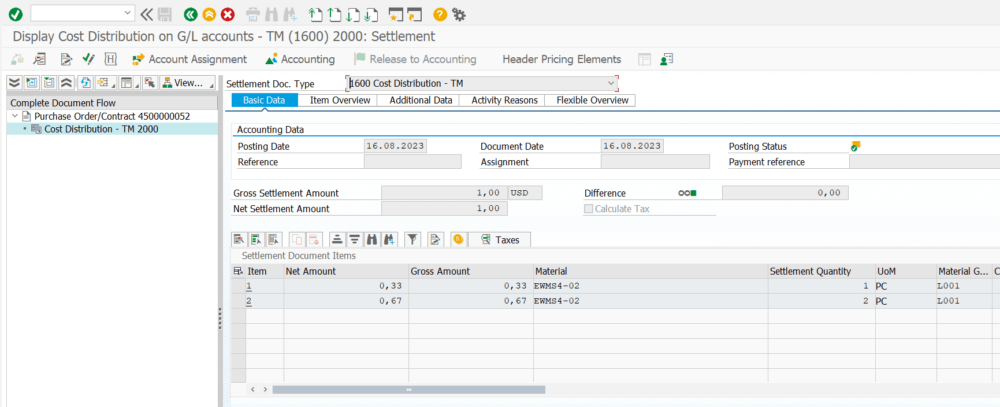Click the Print icon in top toolbar
The width and height of the screenshot is (1000, 407).
tap(253, 13)
